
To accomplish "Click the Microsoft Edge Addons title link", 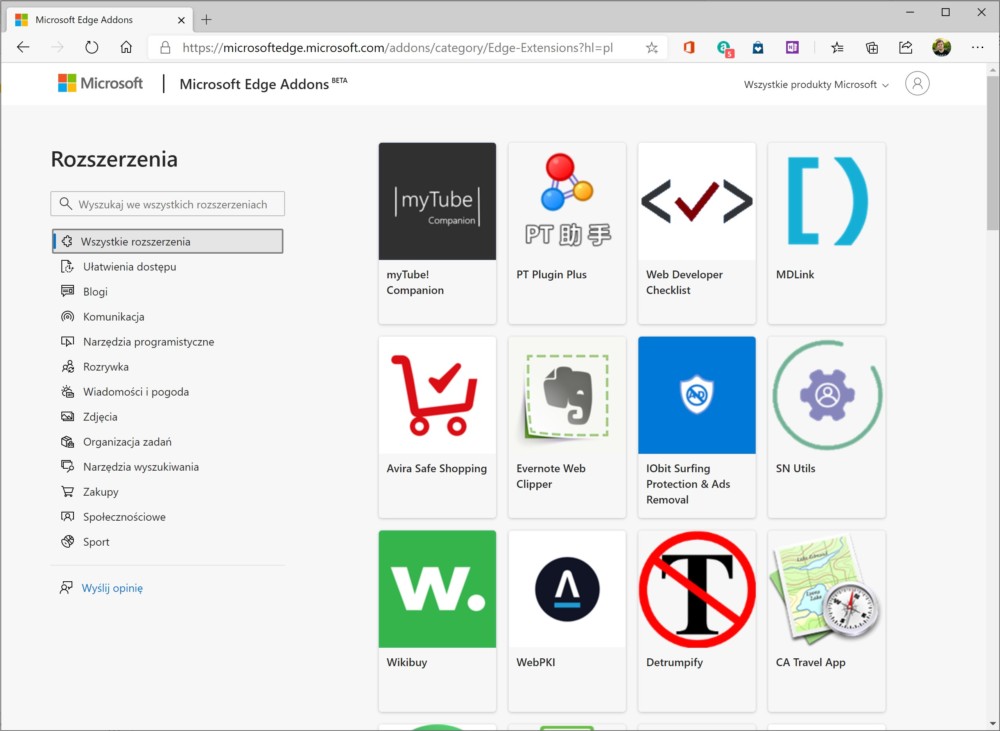I will pyautogui.click(x=254, y=84).
